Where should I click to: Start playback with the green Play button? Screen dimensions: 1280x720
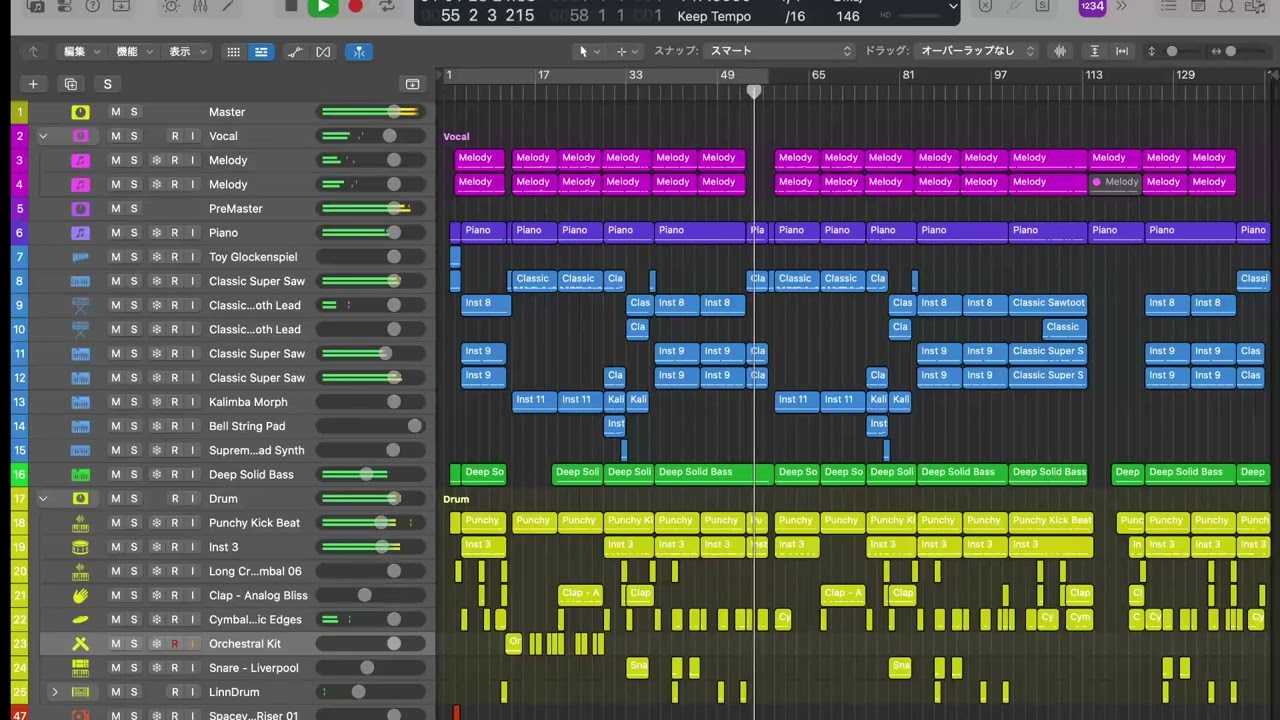(x=322, y=7)
